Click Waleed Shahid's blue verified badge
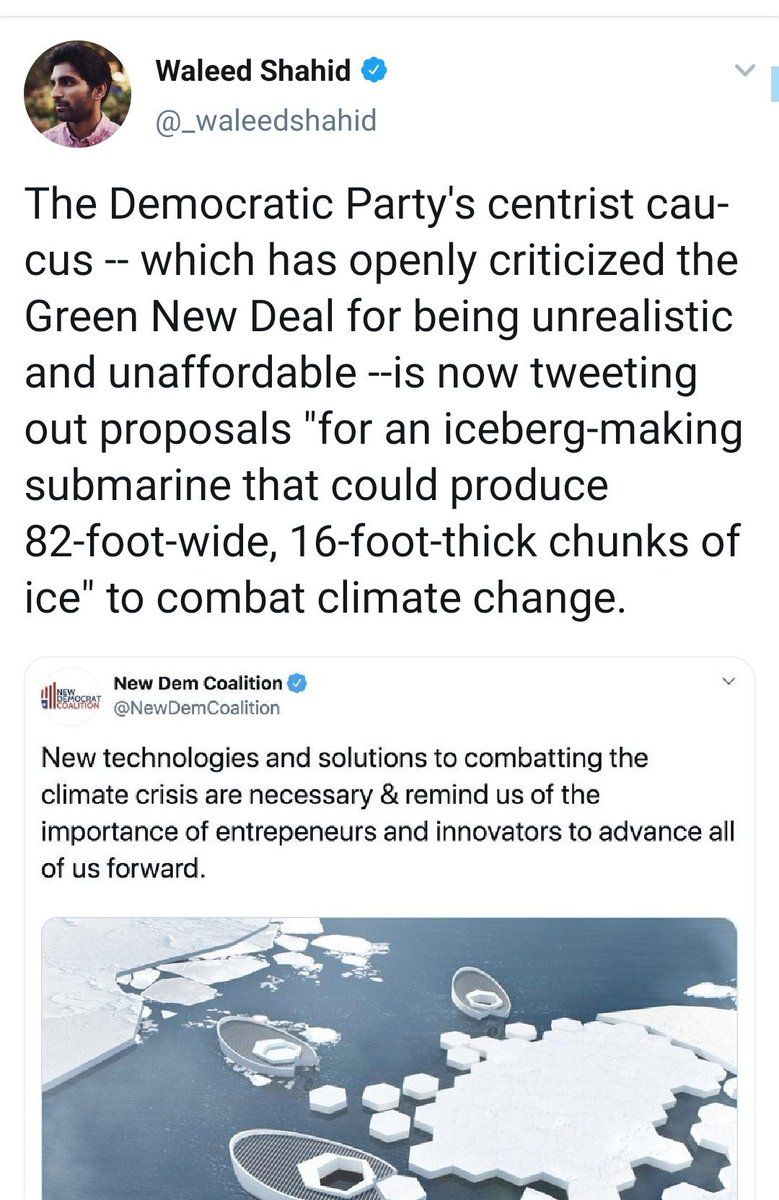This screenshot has width=779, height=1200. (374, 71)
